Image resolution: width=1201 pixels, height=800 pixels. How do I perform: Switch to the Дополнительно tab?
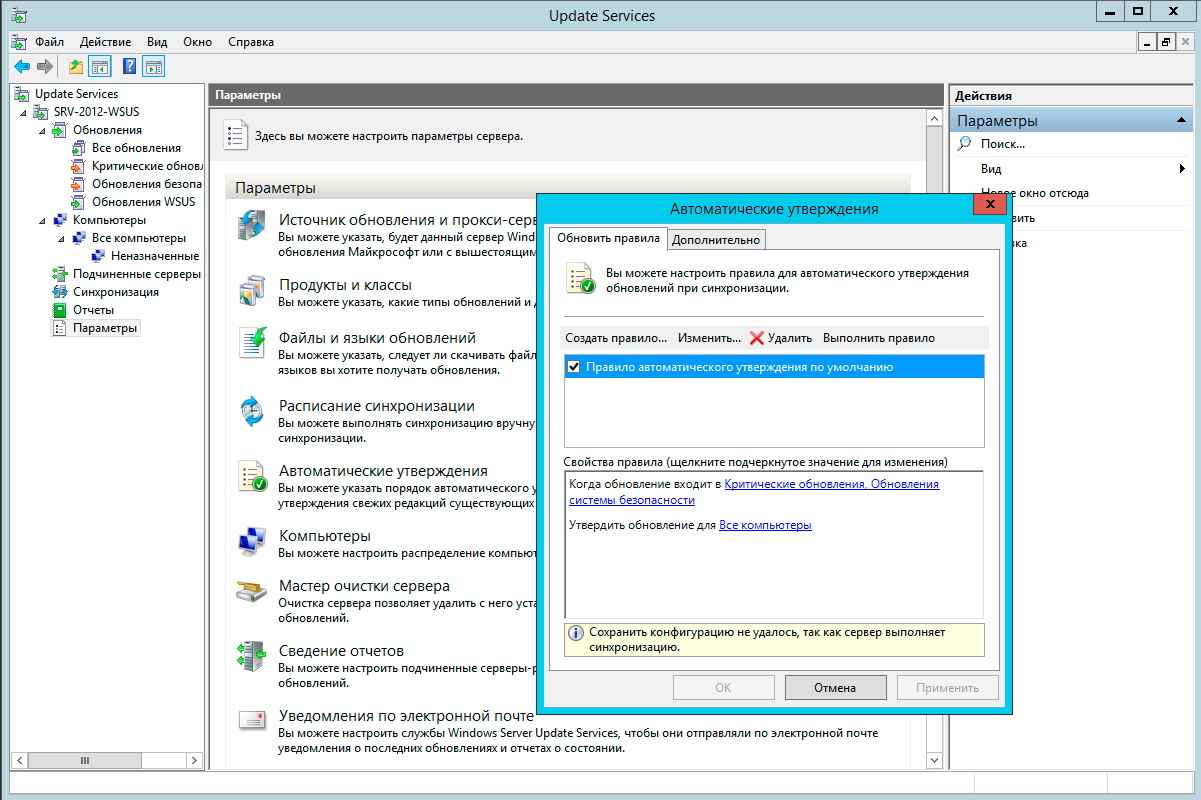[x=716, y=239]
